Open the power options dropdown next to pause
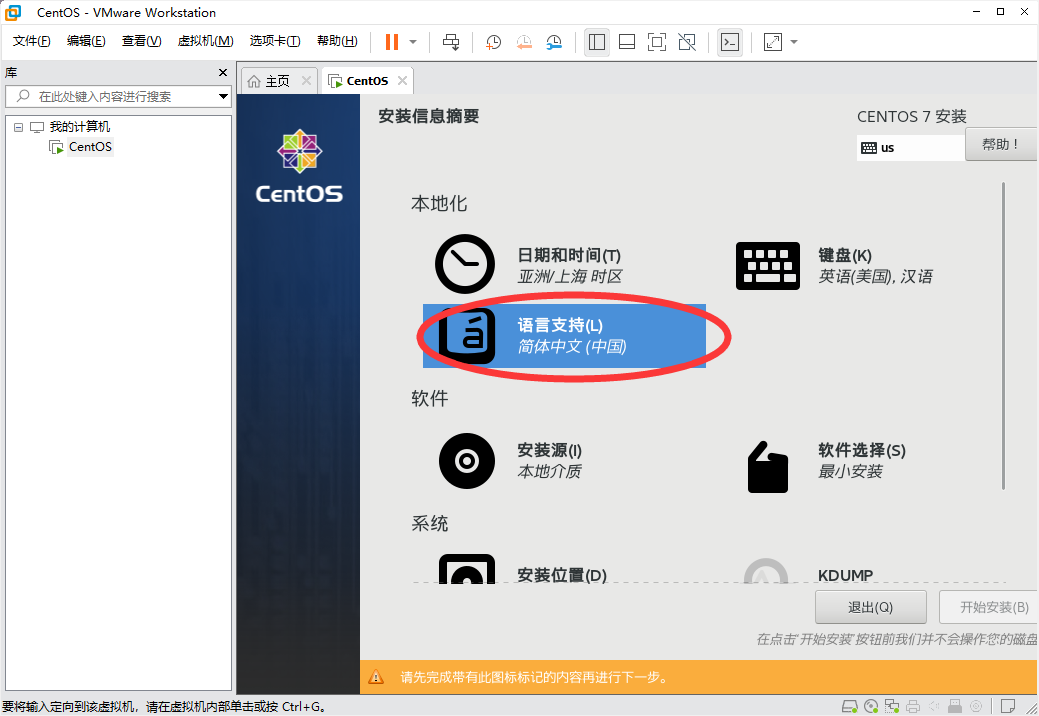1039x716 pixels. [x=413, y=42]
